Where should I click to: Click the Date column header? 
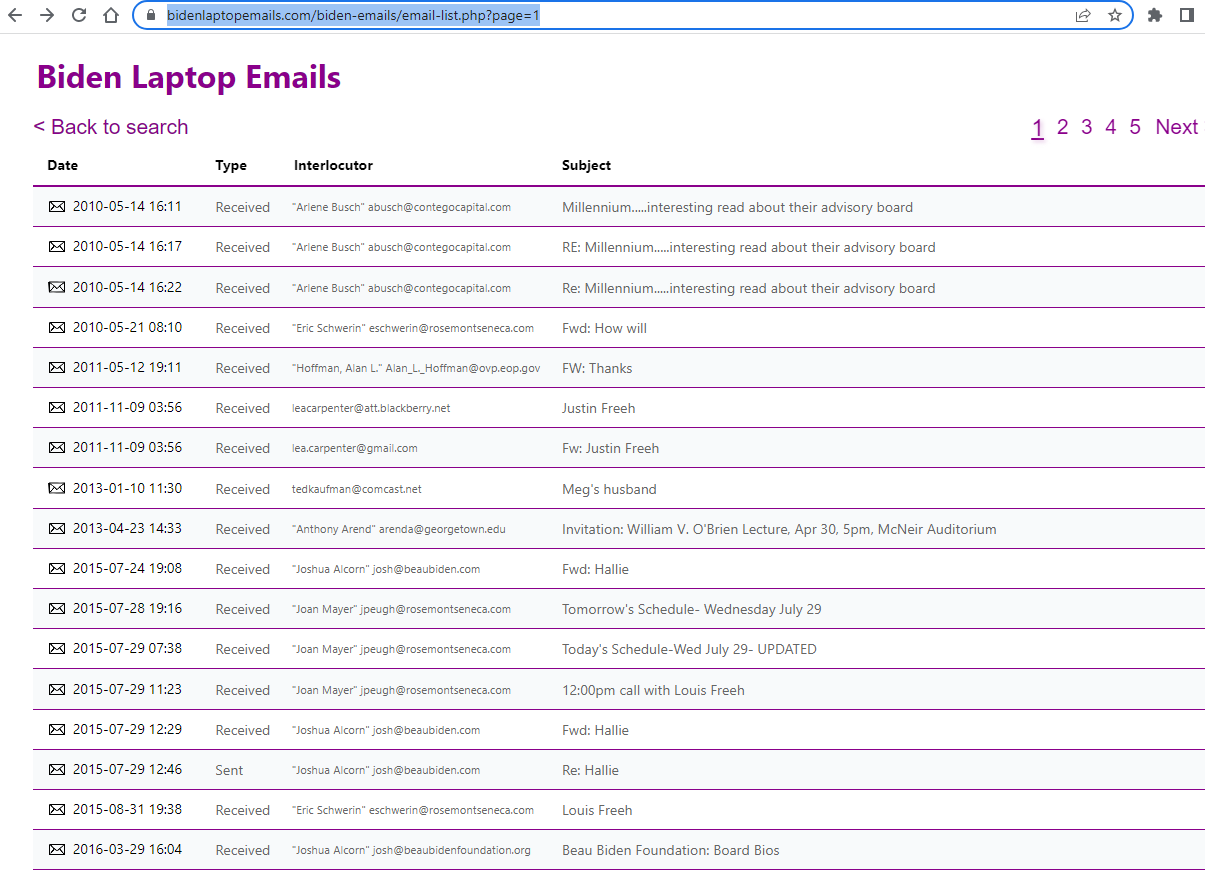click(x=62, y=165)
